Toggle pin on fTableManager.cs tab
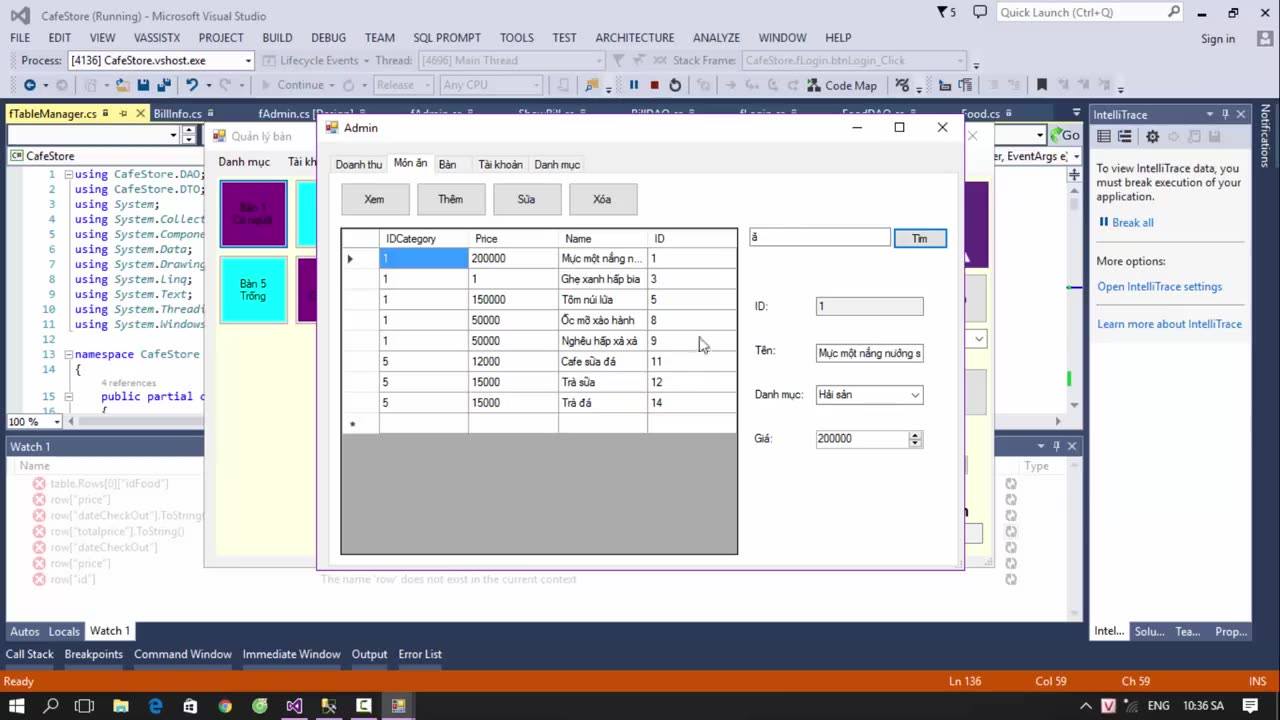The width and height of the screenshot is (1280, 720). (123, 114)
